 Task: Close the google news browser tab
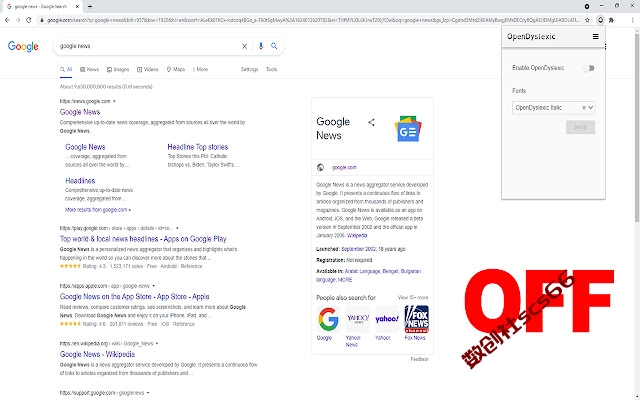click(x=77, y=7)
